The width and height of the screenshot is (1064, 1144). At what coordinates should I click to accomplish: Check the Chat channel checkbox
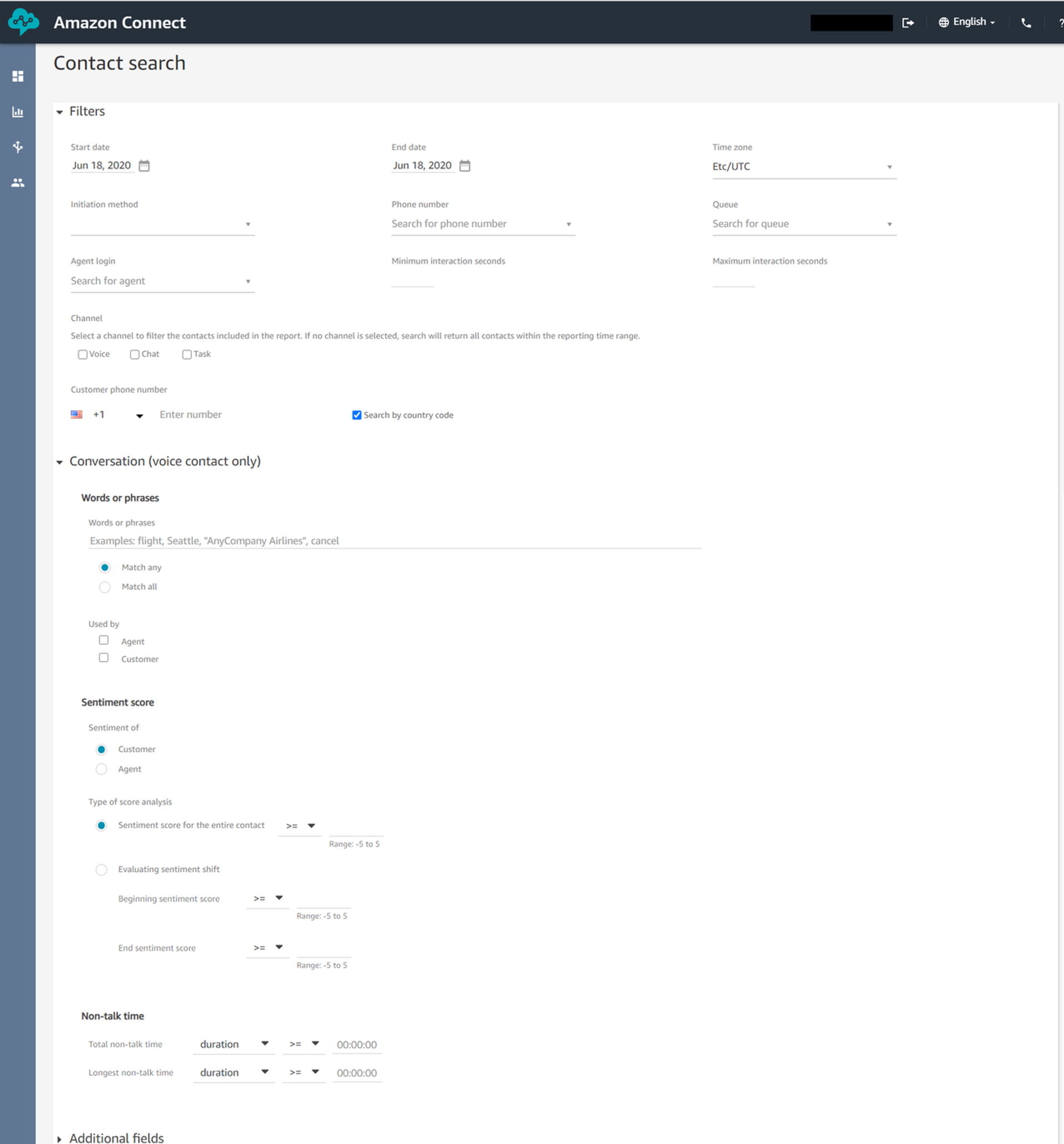(x=135, y=355)
